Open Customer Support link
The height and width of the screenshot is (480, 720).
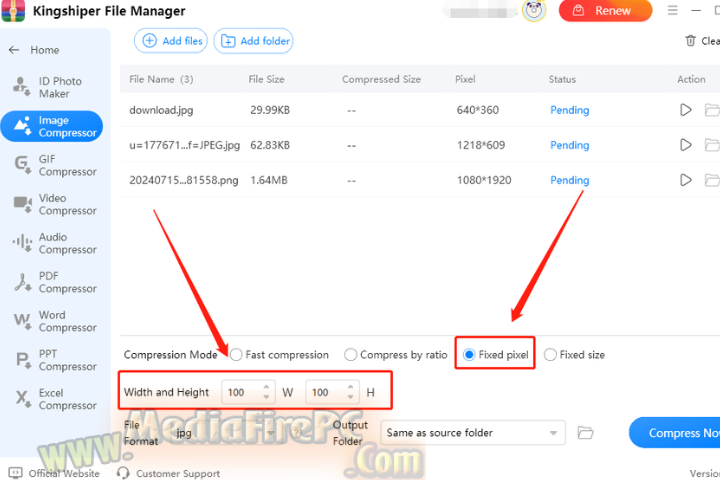point(168,473)
